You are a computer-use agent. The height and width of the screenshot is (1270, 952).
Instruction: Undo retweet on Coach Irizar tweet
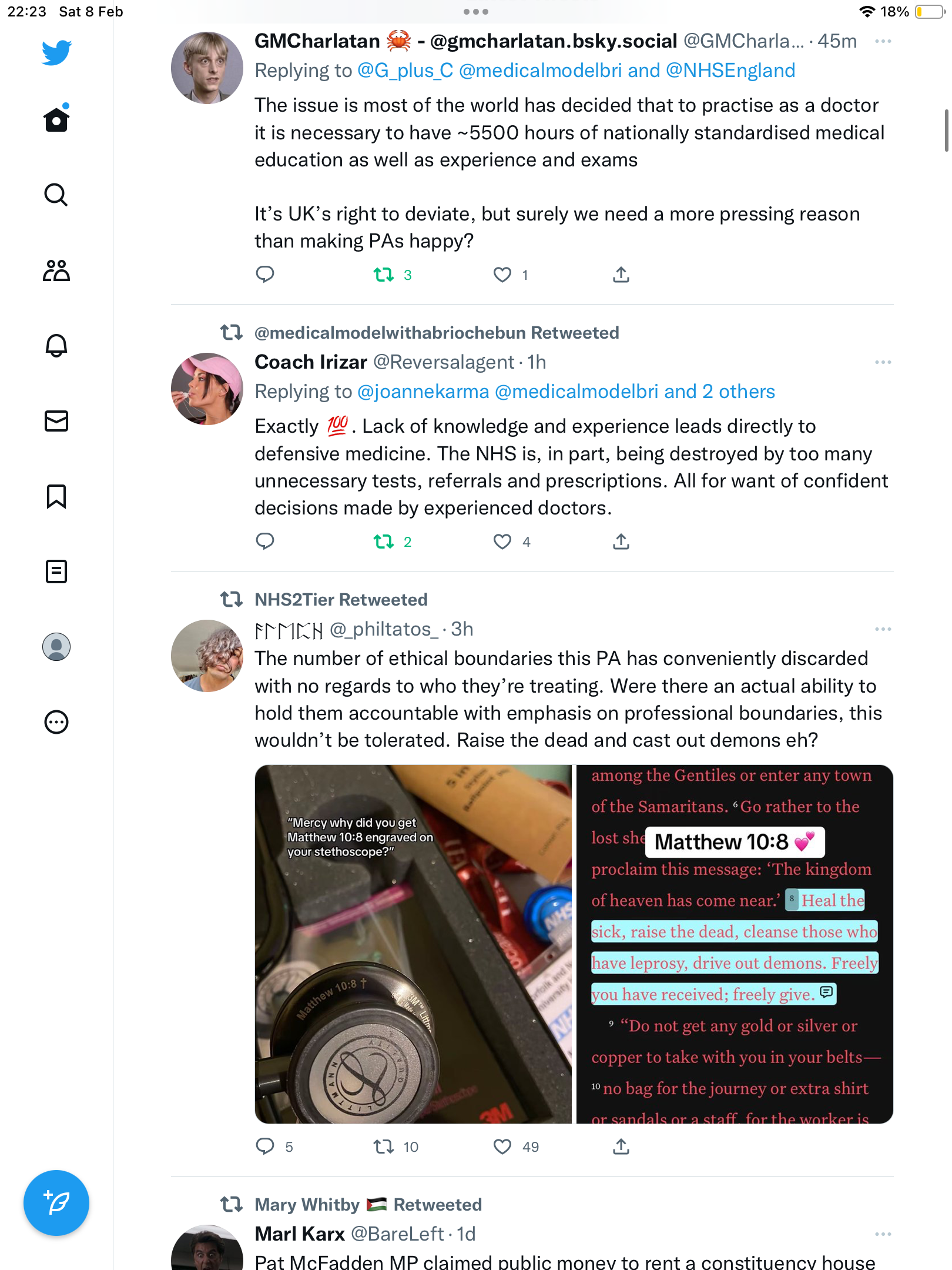click(384, 542)
